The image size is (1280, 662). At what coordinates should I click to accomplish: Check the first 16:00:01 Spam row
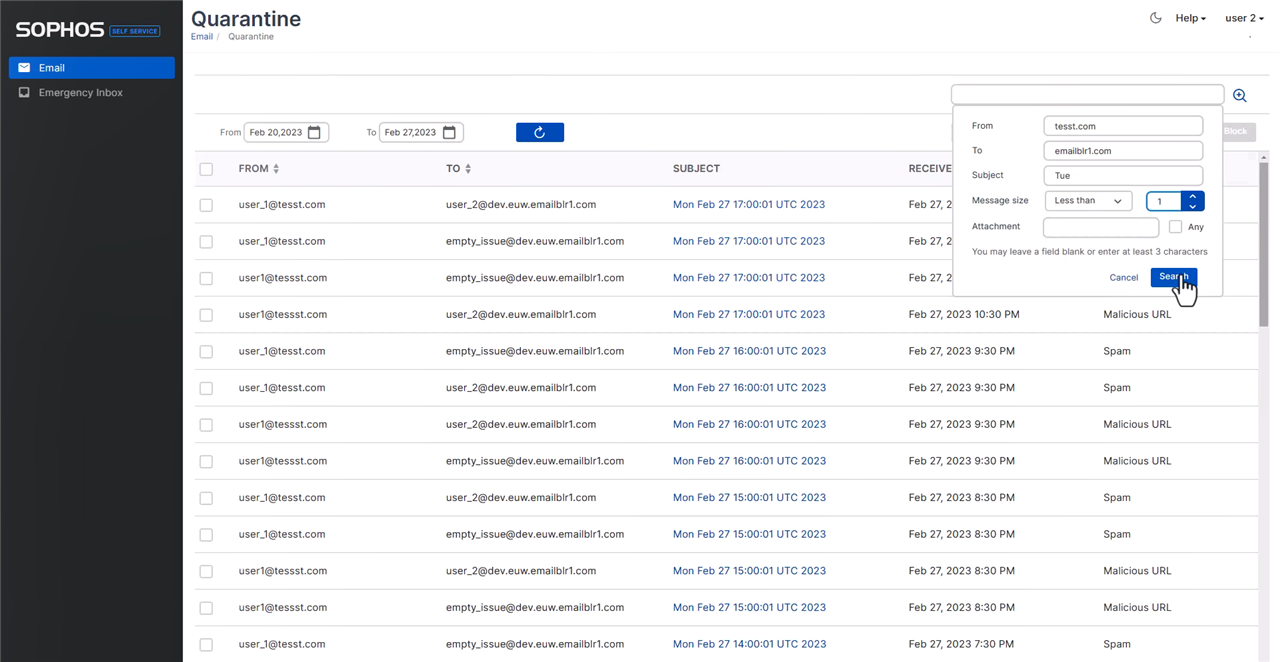tap(206, 351)
